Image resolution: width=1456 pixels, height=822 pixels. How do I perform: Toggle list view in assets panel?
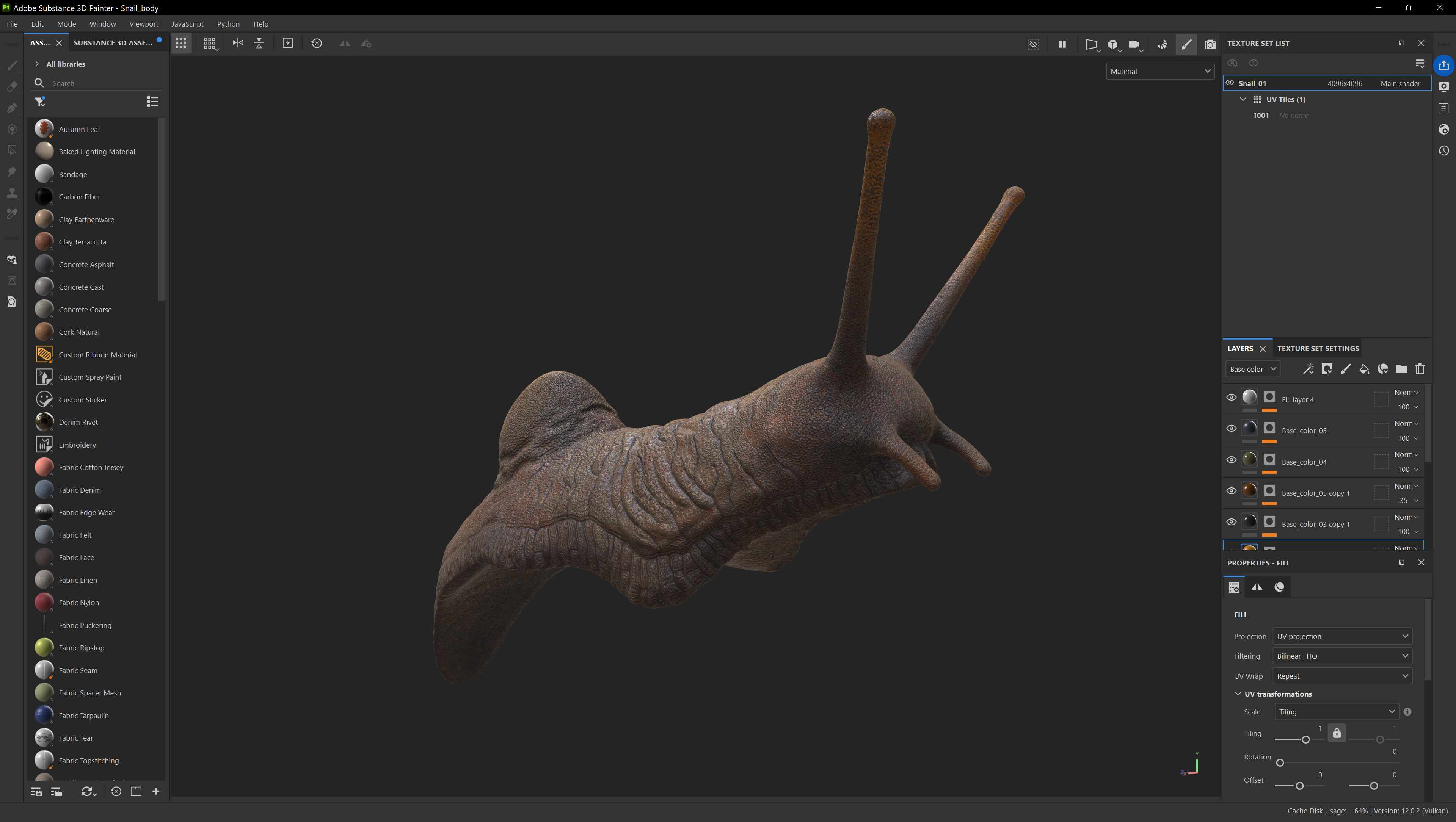tap(152, 102)
